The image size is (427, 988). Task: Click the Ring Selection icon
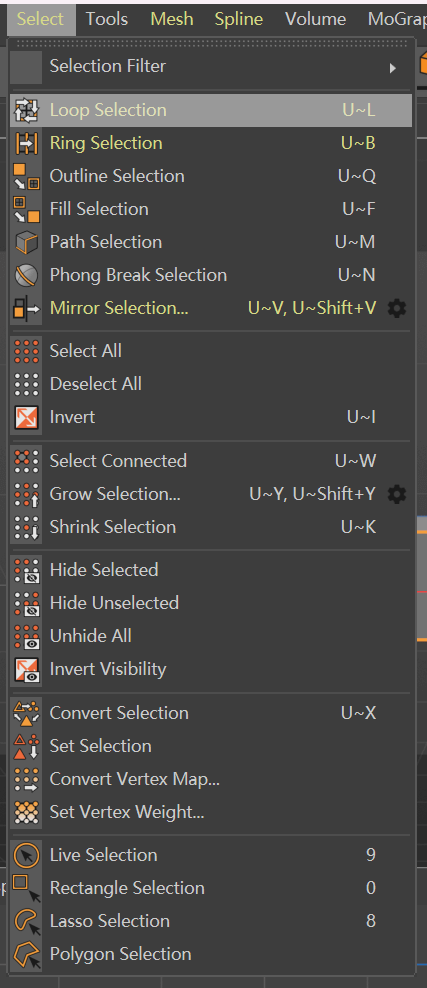(26, 143)
